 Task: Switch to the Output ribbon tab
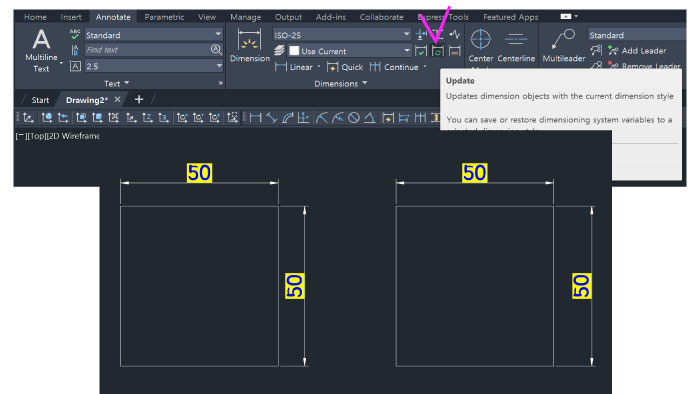coord(288,17)
